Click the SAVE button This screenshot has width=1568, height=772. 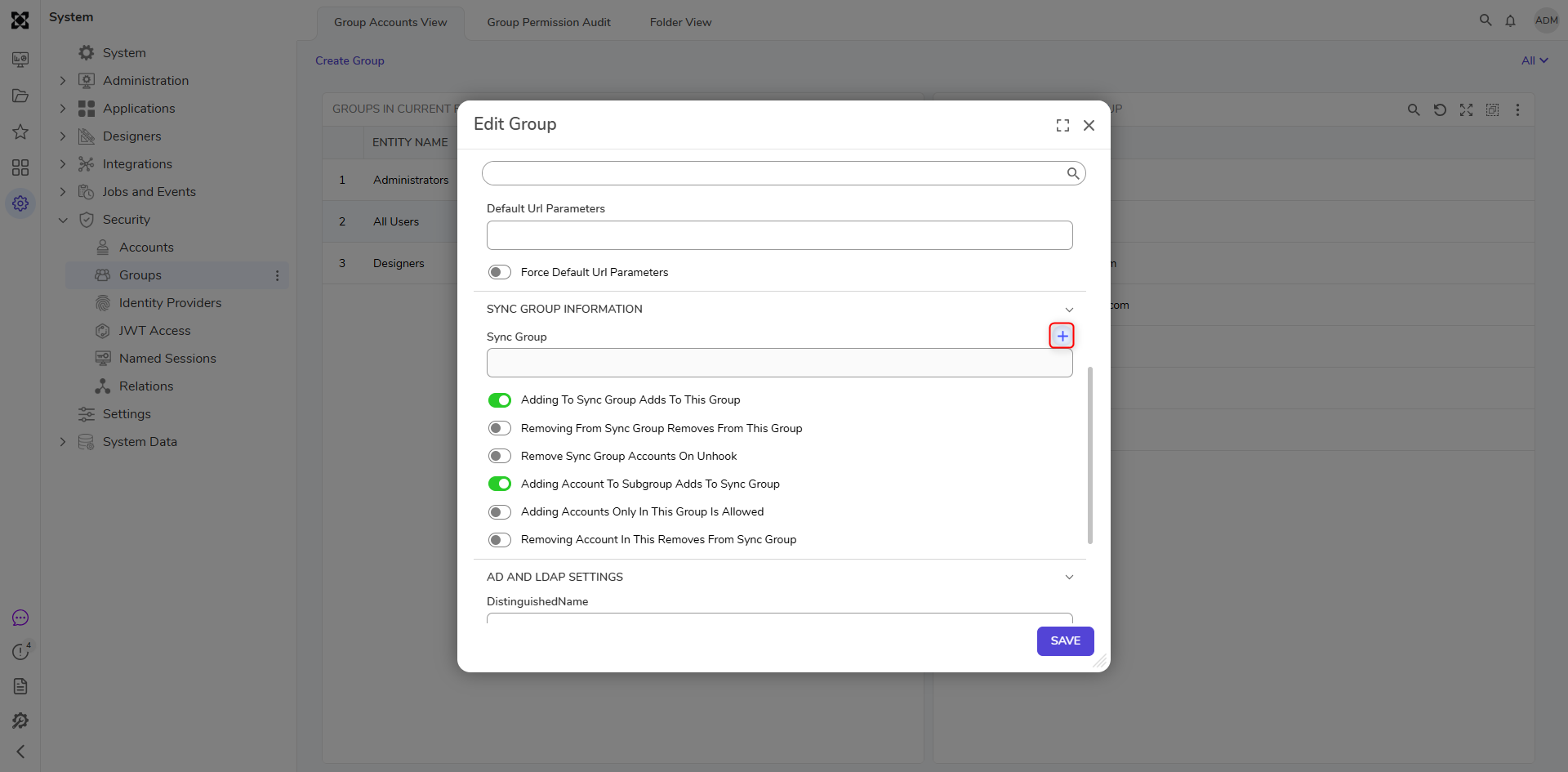1065,641
